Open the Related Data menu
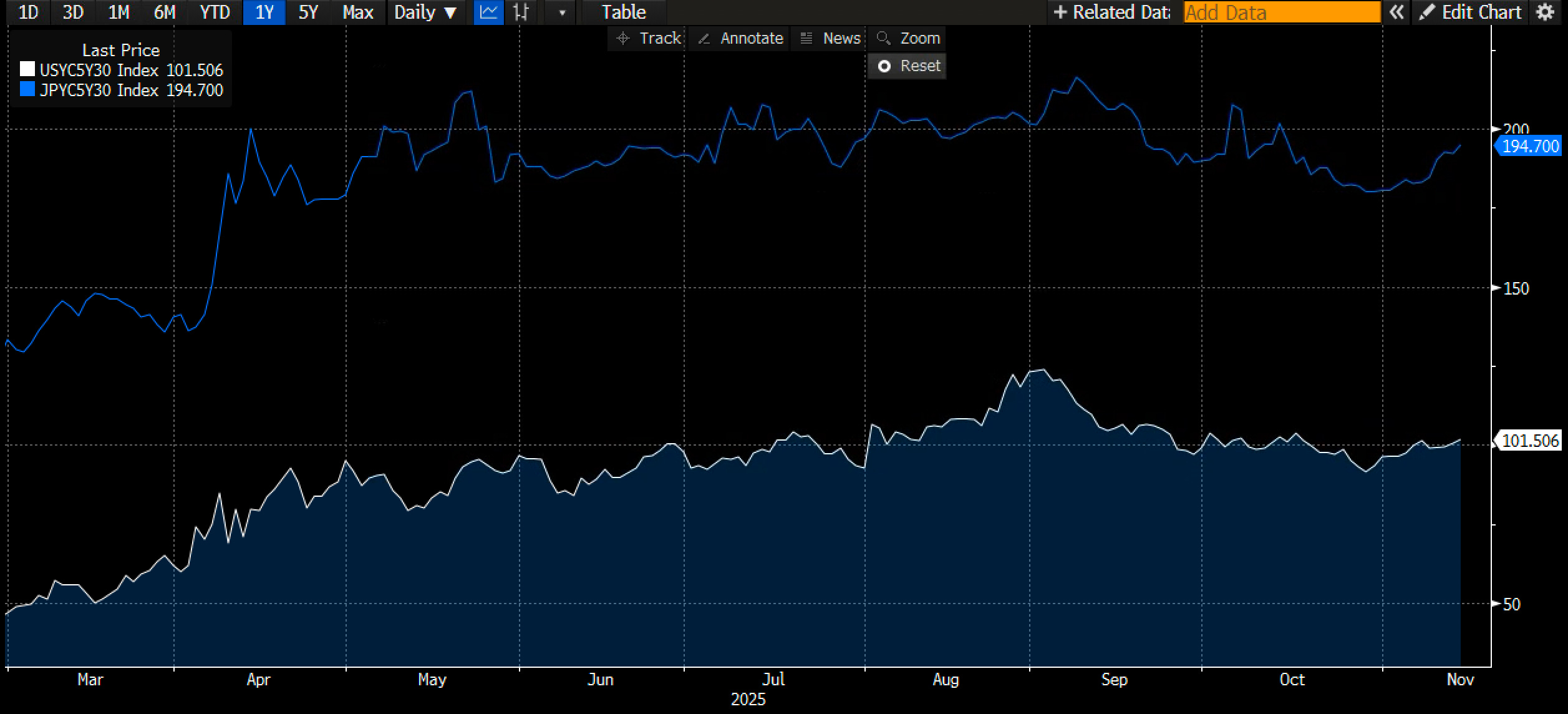The width and height of the screenshot is (1568, 714). tap(1111, 12)
